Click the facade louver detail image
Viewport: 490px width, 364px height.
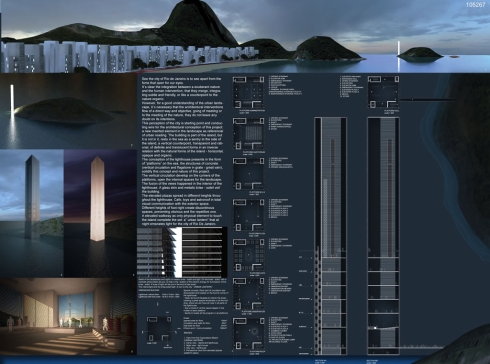coord(182,252)
